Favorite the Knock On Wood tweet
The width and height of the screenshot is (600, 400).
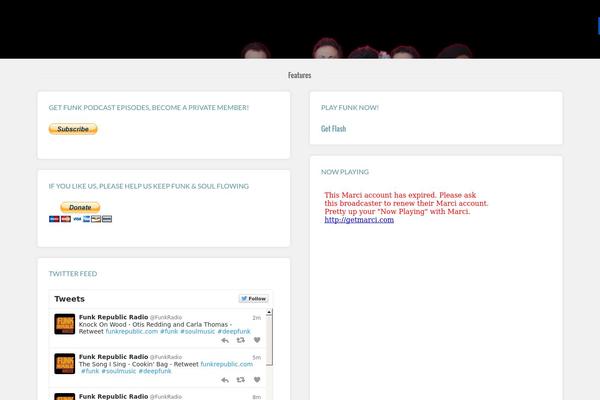257,340
